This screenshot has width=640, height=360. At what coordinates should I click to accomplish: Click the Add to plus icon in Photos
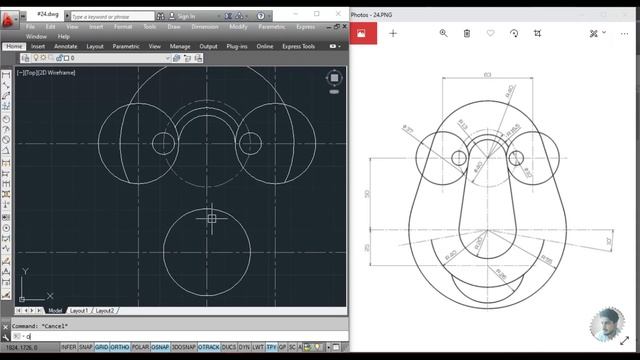pyautogui.click(x=393, y=33)
